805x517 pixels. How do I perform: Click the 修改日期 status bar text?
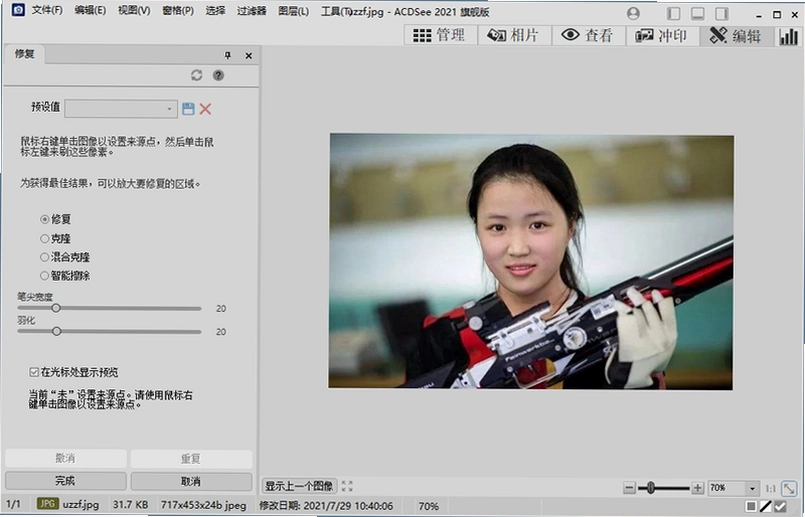pyautogui.click(x=326, y=506)
